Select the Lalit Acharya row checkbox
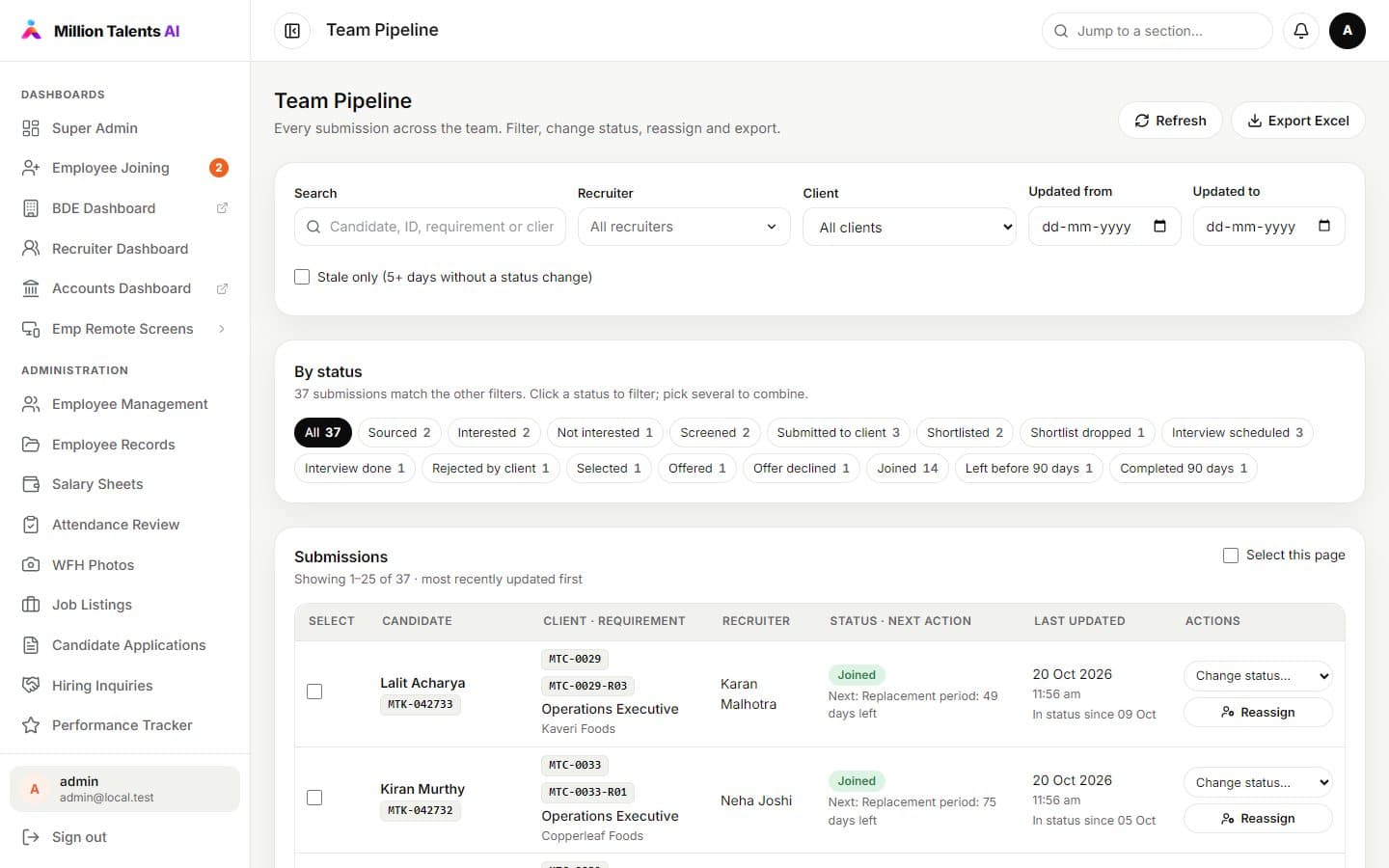The image size is (1389, 868). coord(314,692)
